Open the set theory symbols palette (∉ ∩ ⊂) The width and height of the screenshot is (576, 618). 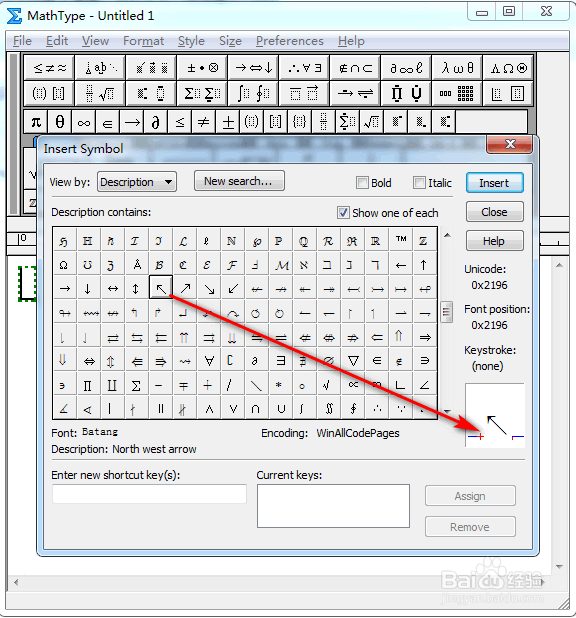[x=355, y=68]
